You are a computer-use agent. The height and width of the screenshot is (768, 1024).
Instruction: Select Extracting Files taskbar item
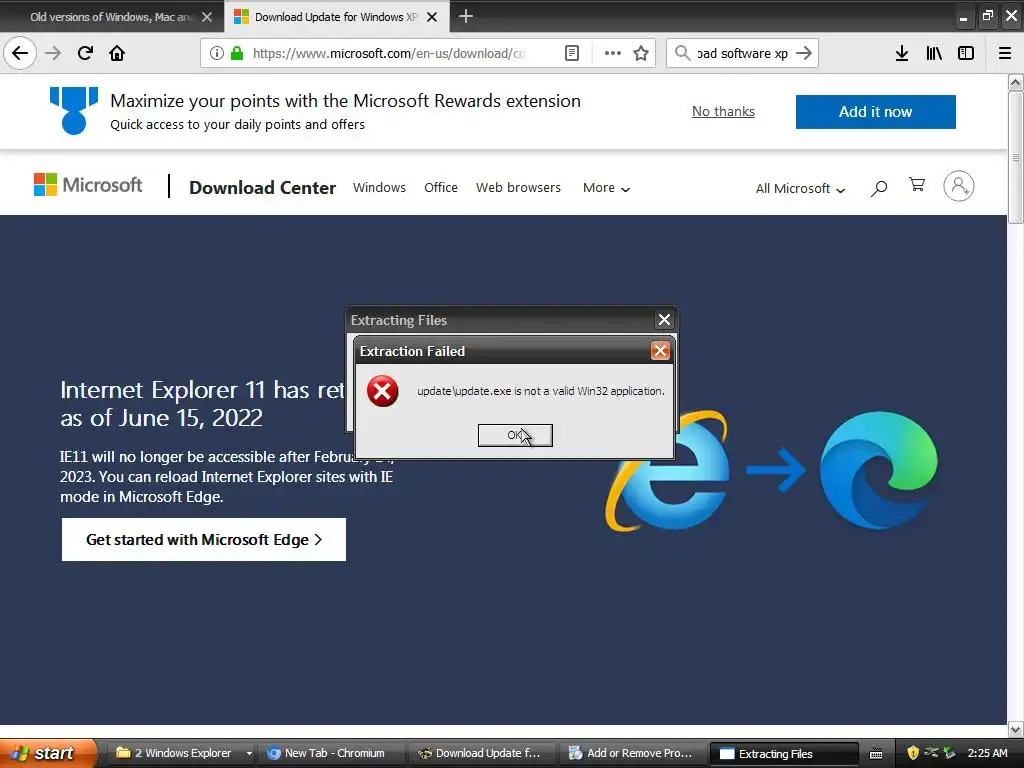point(784,753)
